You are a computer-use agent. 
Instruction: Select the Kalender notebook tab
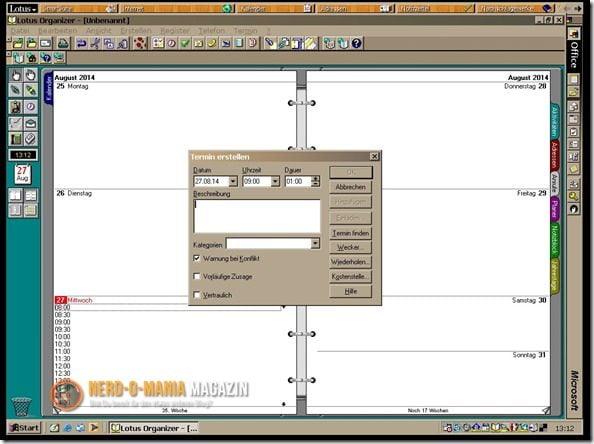click(48, 89)
